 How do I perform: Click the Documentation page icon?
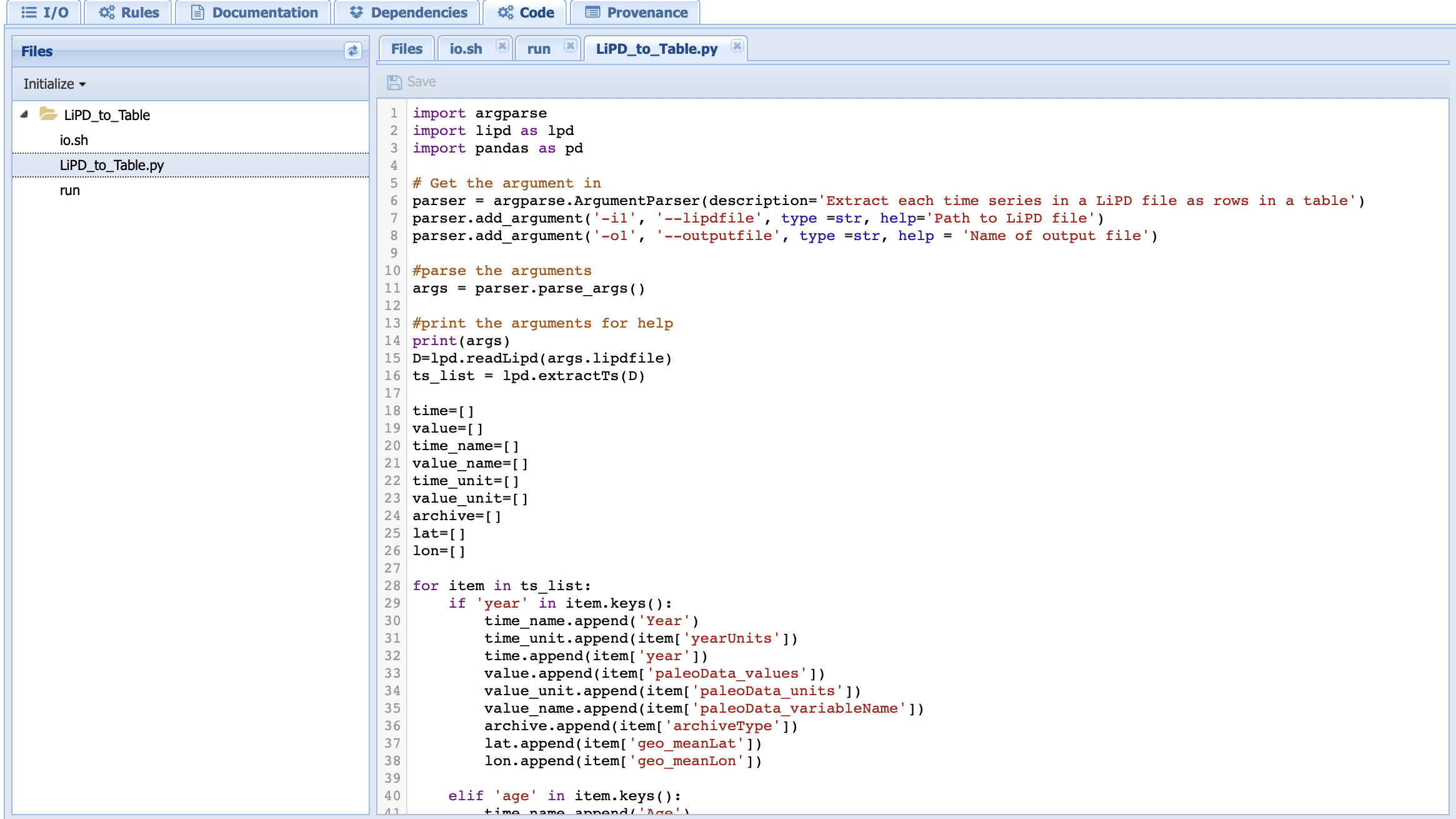click(197, 13)
